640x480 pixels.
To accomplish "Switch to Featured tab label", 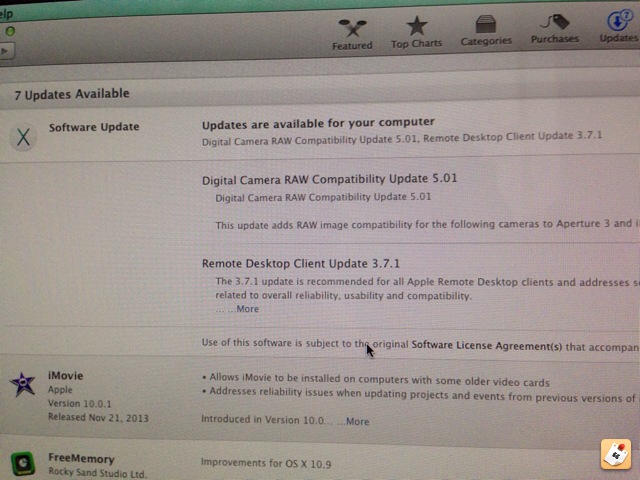I will [x=352, y=45].
